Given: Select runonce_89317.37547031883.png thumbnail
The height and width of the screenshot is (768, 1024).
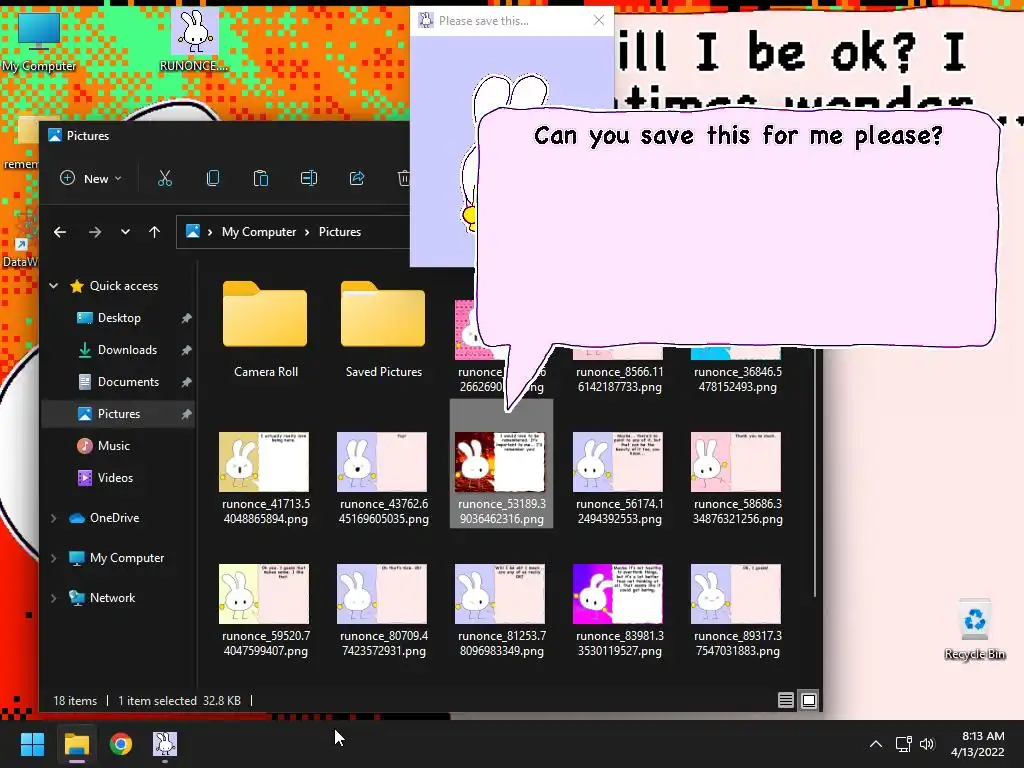Looking at the screenshot, I should pyautogui.click(x=736, y=594).
